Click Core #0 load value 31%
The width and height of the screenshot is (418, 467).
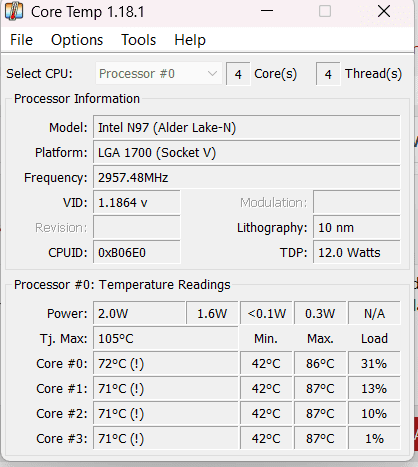tap(374, 364)
